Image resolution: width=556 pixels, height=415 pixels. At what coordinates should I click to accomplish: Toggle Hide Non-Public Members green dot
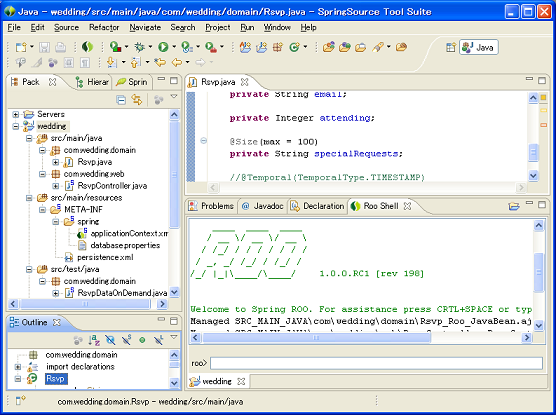pos(142,340)
